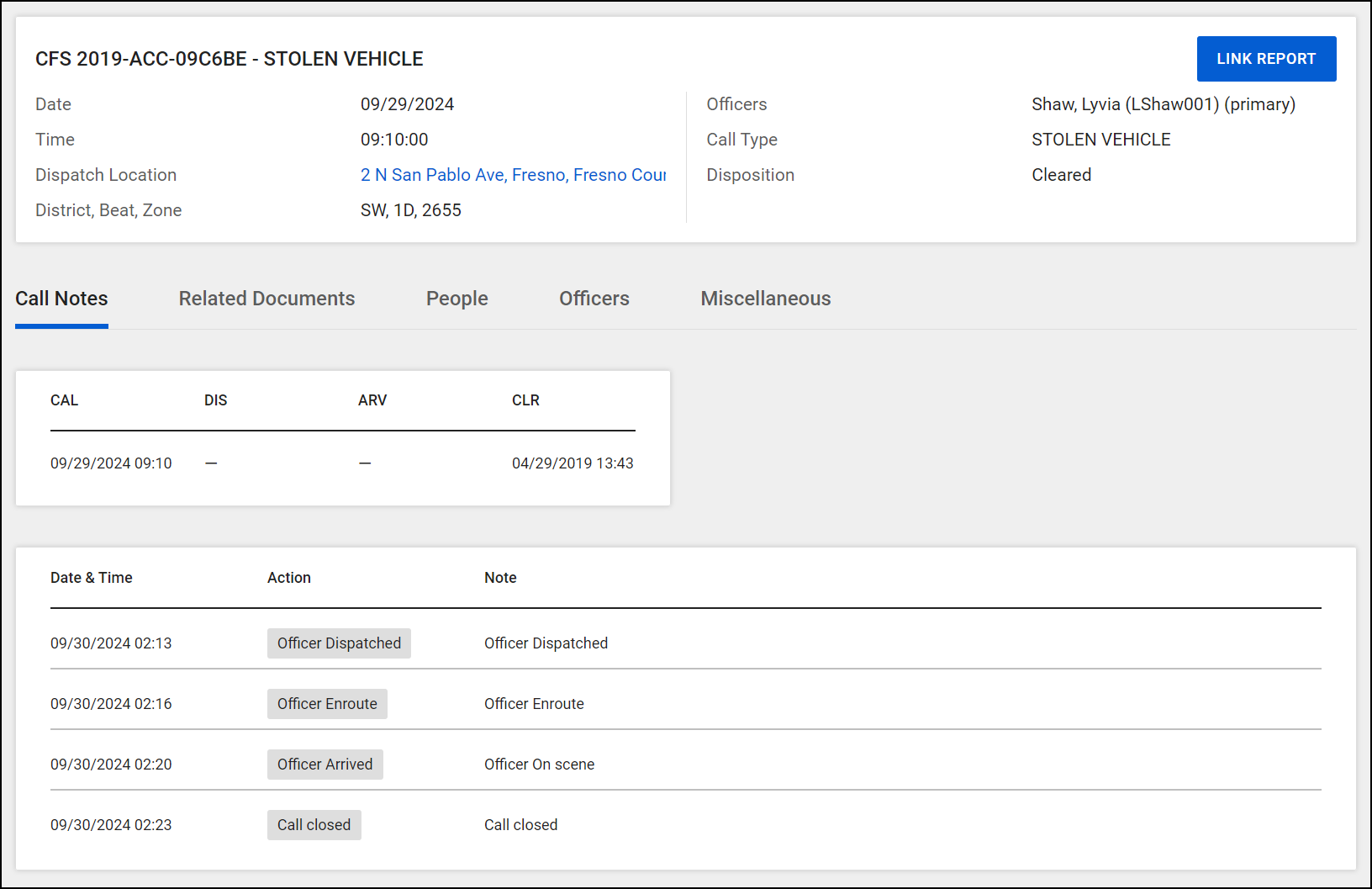1372x889 pixels.
Task: Select the Cleared disposition value
Action: [x=1061, y=174]
